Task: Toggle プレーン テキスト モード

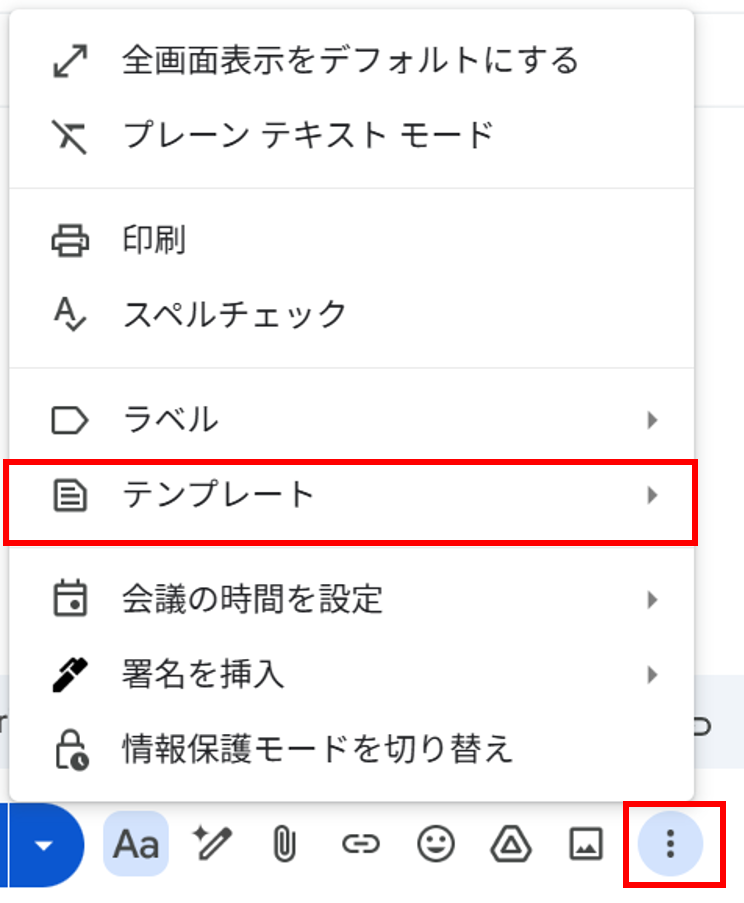Action: pos(351,136)
